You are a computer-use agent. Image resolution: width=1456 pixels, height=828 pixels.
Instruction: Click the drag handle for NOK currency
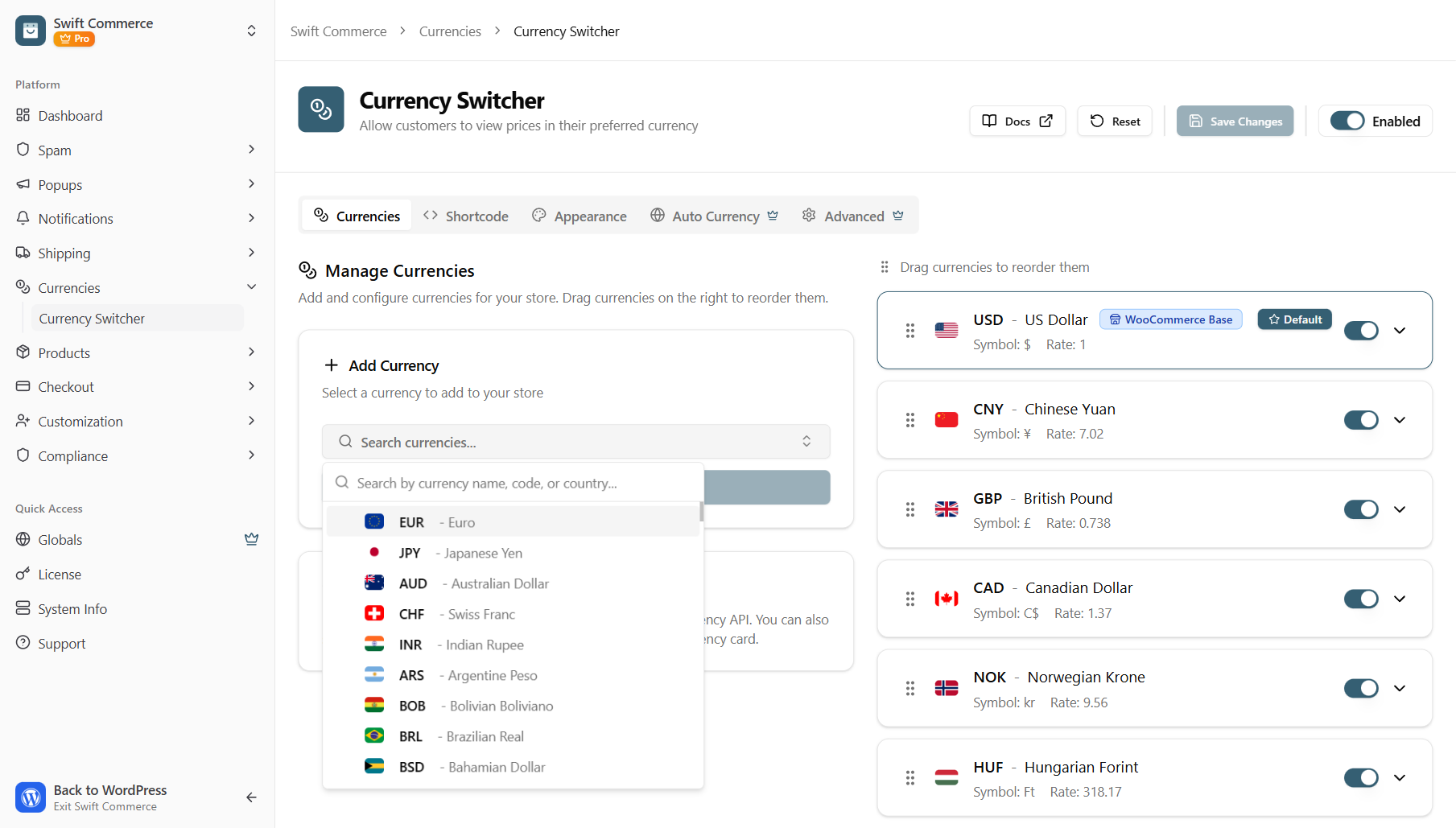(909, 688)
